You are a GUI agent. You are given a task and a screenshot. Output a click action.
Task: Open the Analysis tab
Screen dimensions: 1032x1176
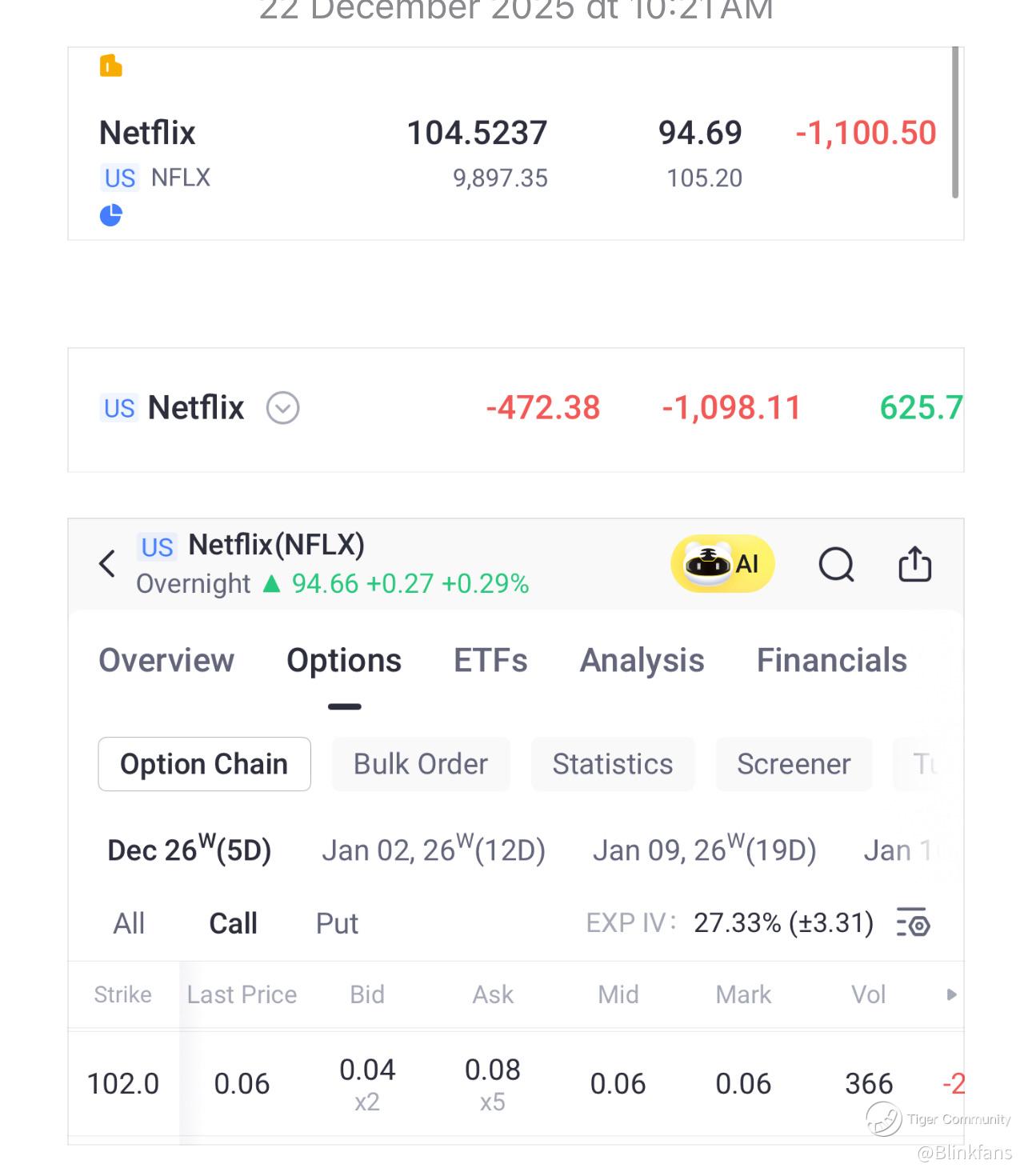point(642,661)
